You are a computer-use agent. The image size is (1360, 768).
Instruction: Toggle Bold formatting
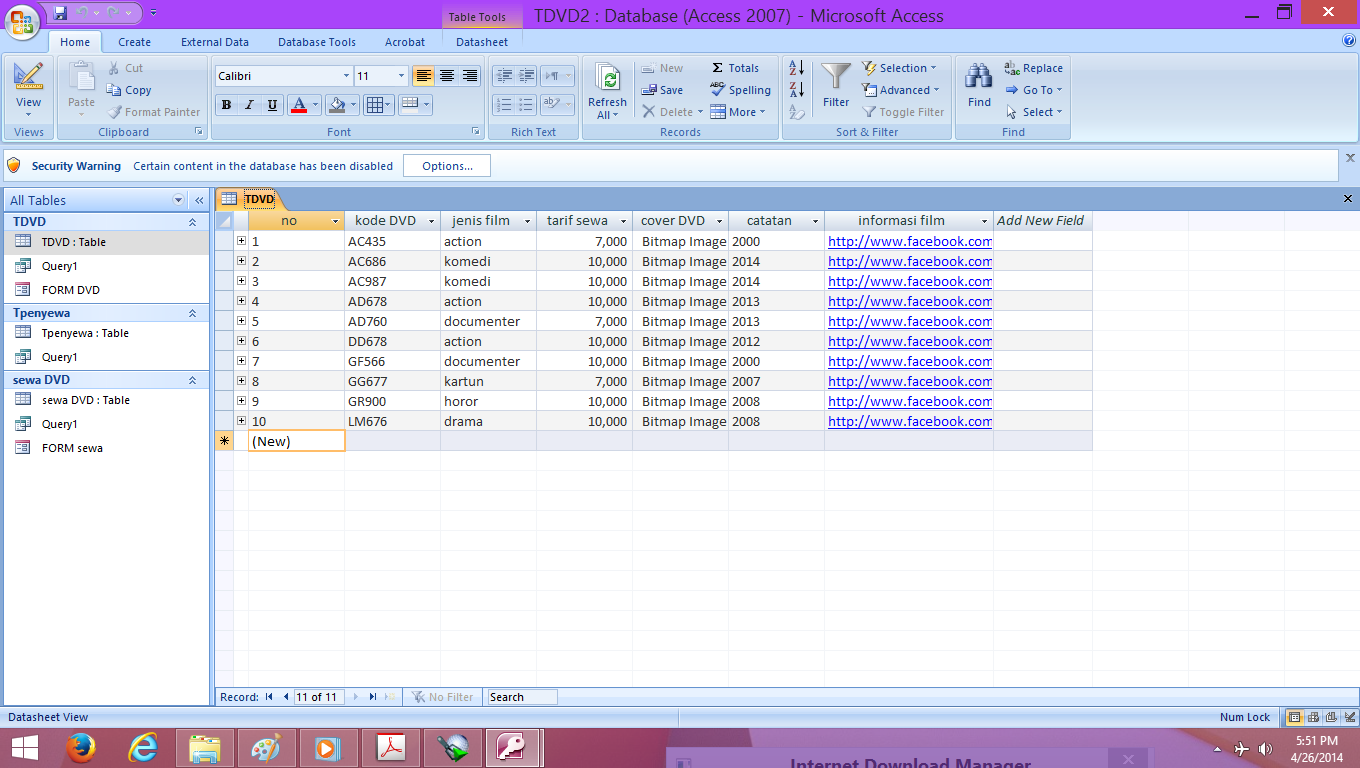226,105
